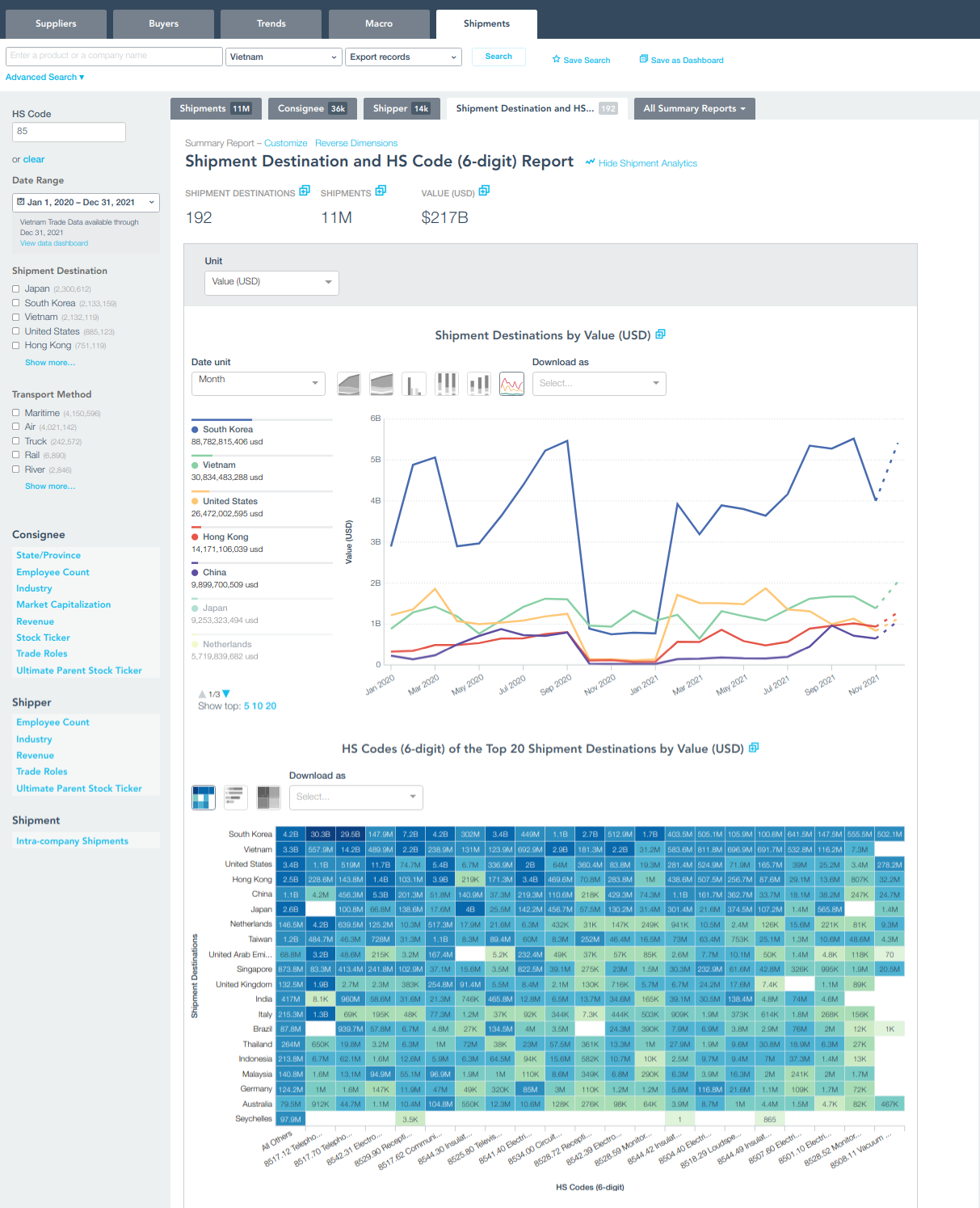The width and height of the screenshot is (980, 1208).
Task: Click the Search button
Action: pyautogui.click(x=498, y=57)
